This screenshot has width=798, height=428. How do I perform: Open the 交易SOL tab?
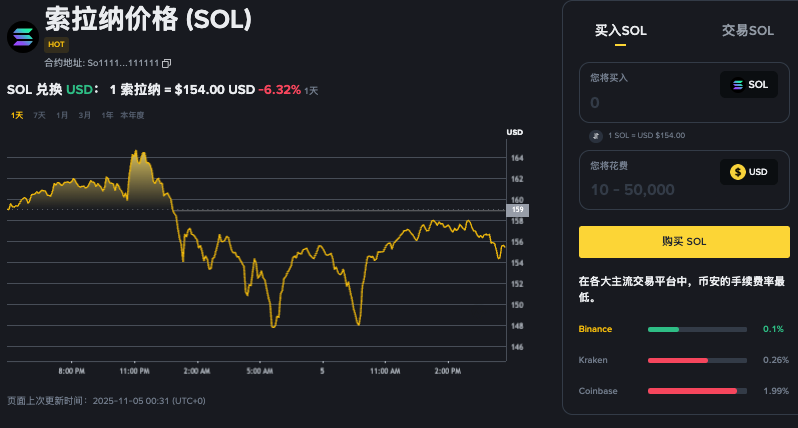(x=747, y=31)
